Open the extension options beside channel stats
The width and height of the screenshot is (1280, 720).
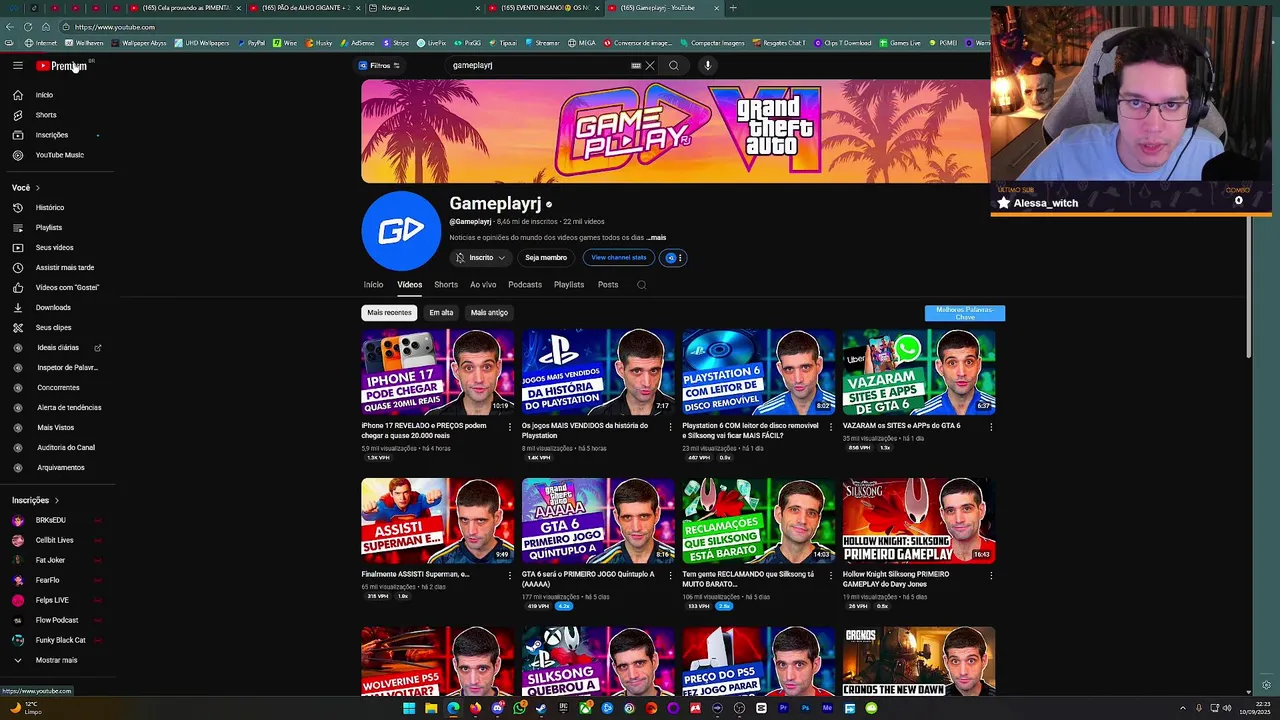[x=674, y=258]
